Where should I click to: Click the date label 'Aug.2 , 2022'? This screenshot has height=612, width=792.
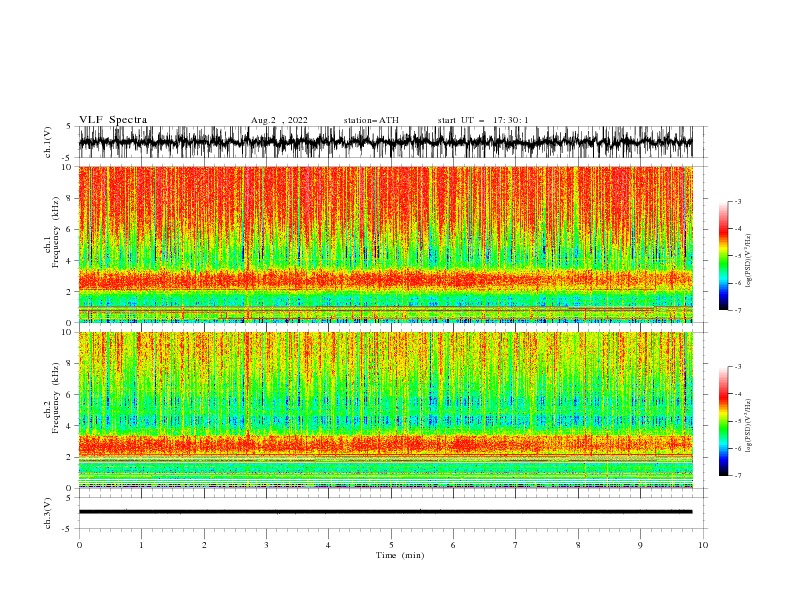279,120
